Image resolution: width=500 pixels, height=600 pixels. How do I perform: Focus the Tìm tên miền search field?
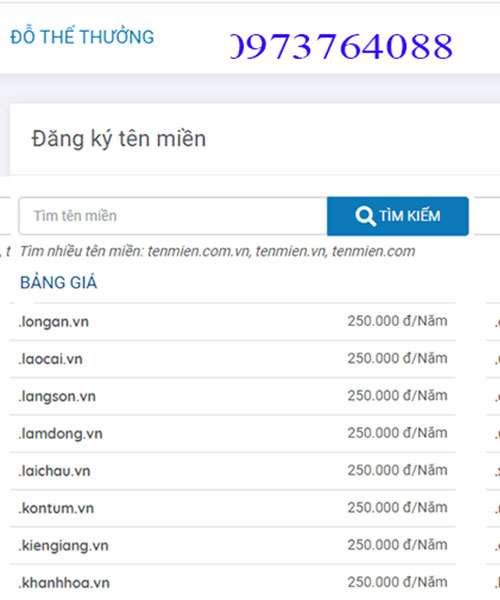pos(173,216)
